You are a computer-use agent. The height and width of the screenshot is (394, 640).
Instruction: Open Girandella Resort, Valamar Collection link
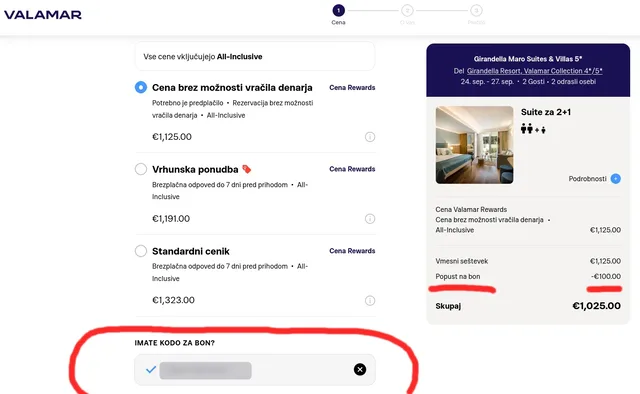coord(535,71)
